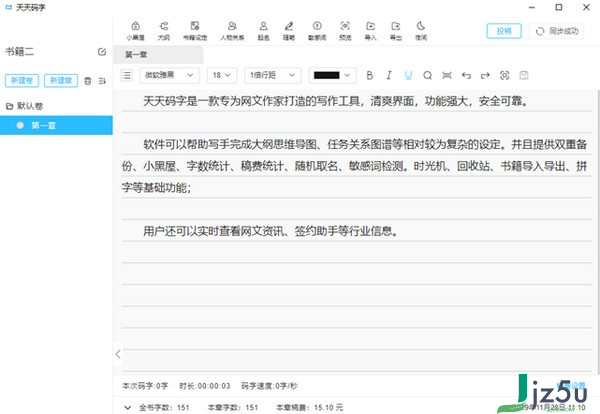Click the 本次码字 word count status
Image resolution: width=600 pixels, height=414 pixels.
coord(145,386)
